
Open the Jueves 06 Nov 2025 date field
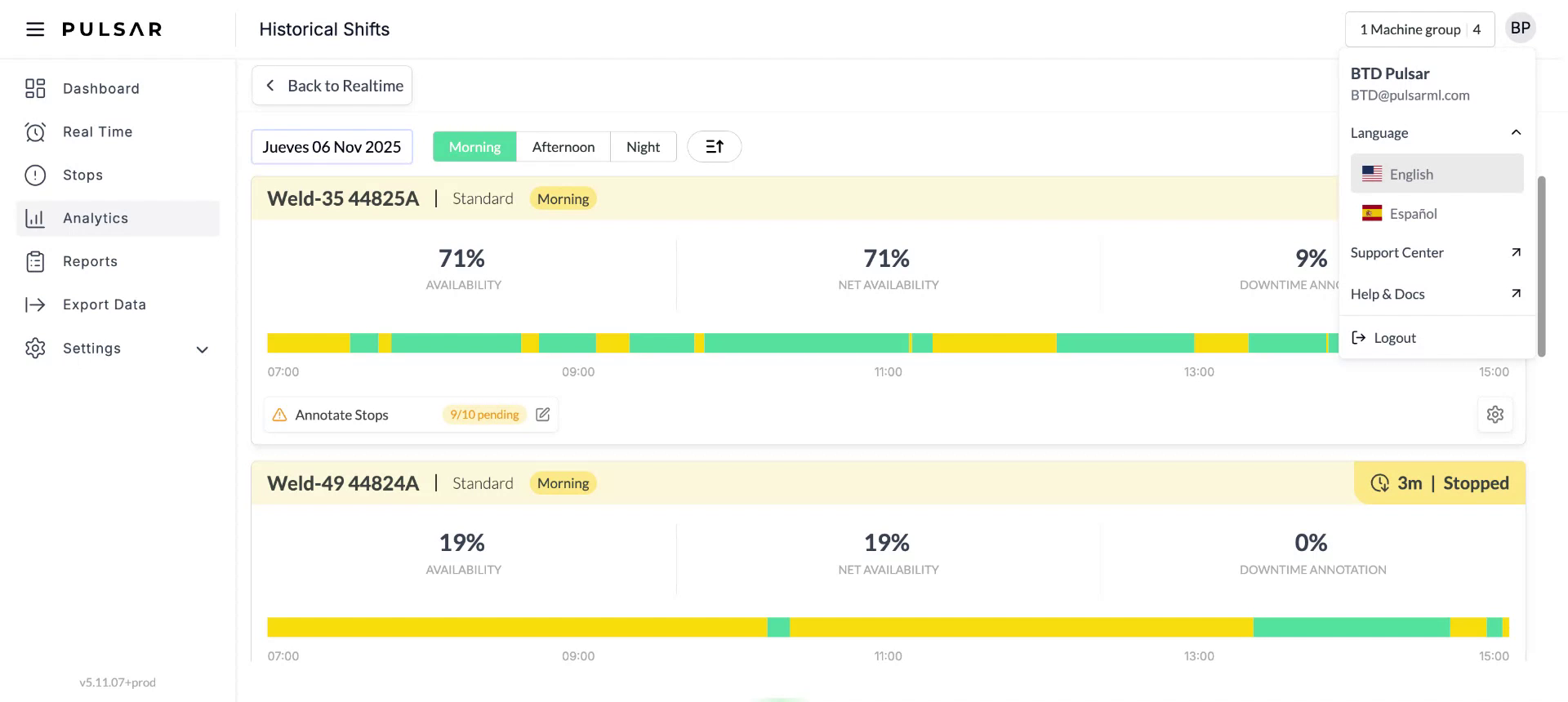[x=332, y=147]
